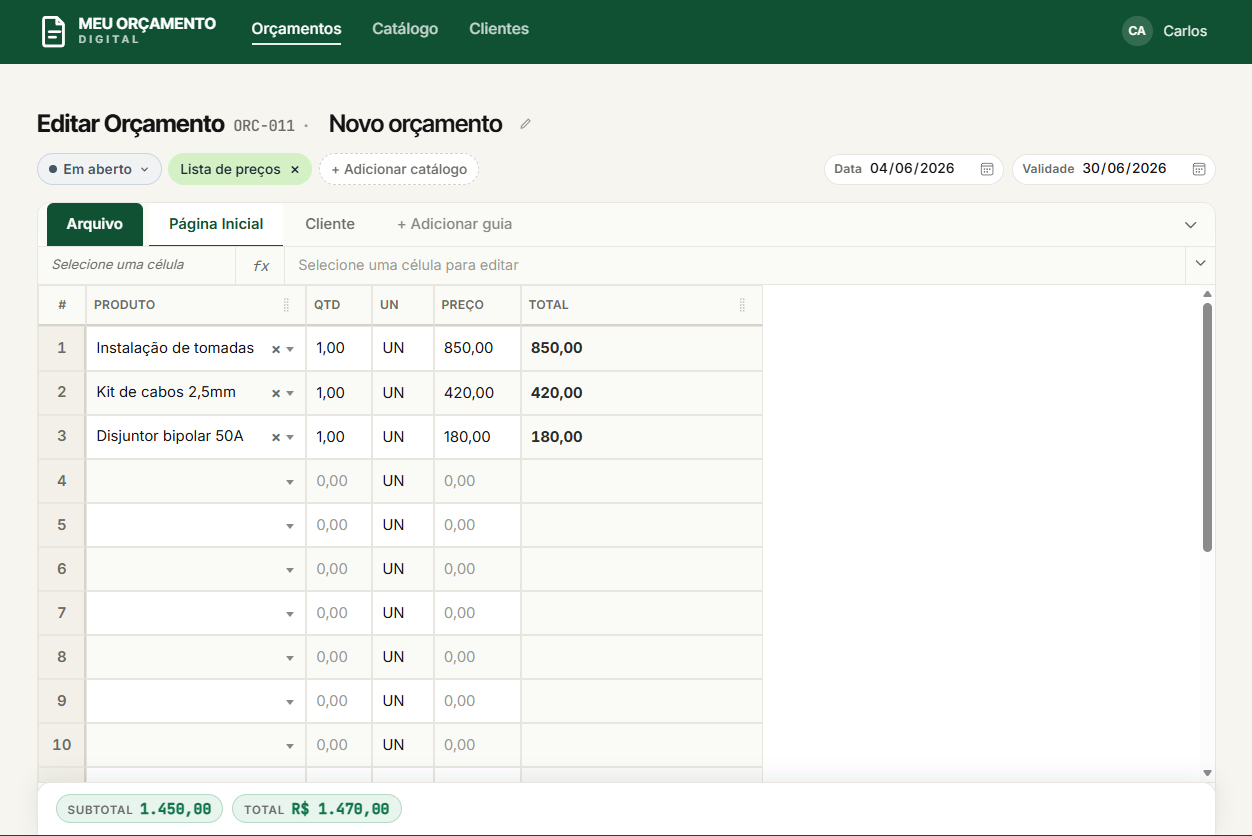Click the formula input 'Selecione uma célula para editar'

[x=735, y=265]
